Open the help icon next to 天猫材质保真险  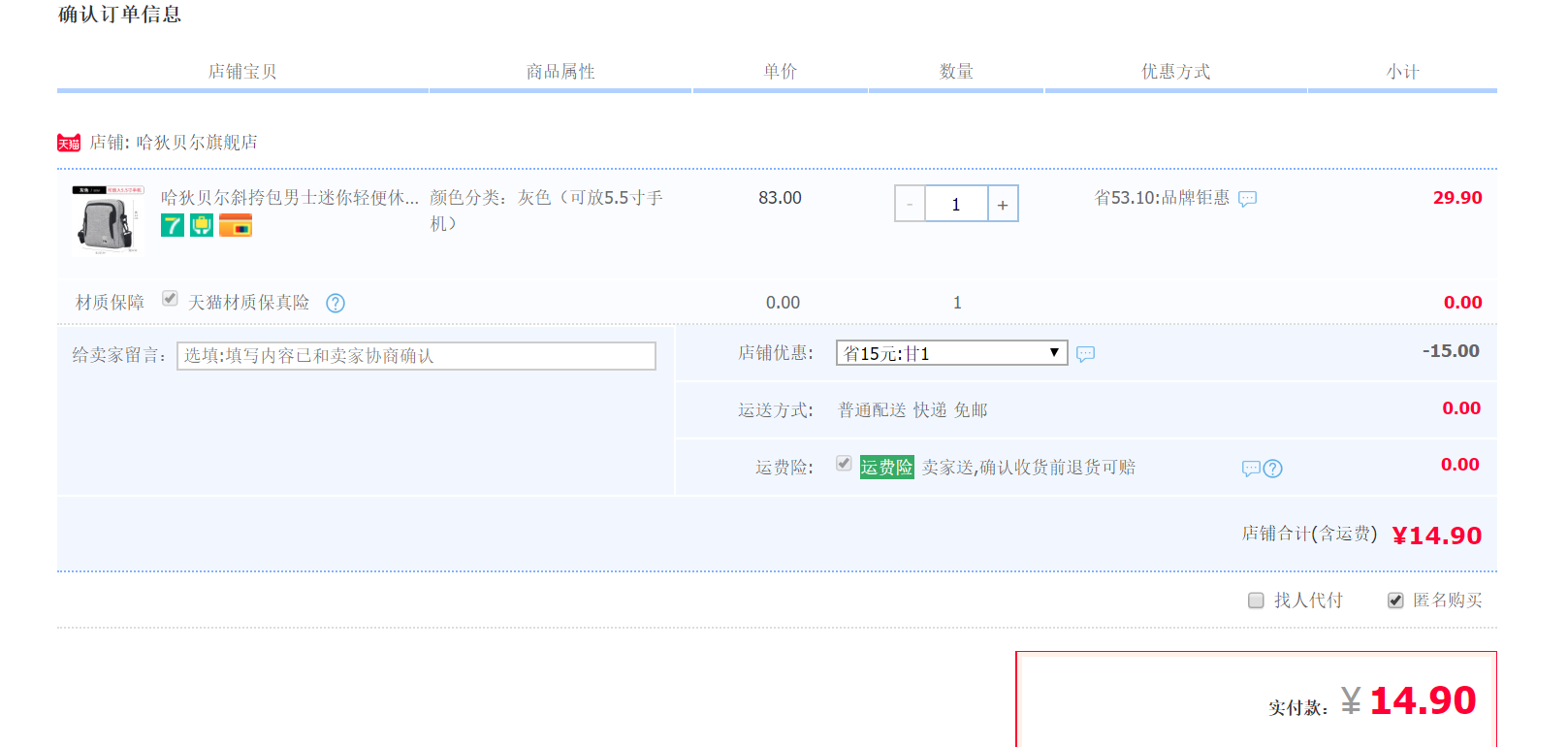336,304
